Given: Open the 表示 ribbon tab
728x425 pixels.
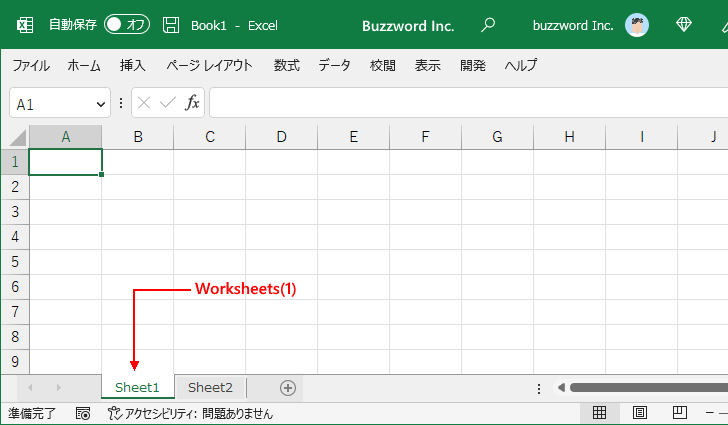Looking at the screenshot, I should coord(428,65).
